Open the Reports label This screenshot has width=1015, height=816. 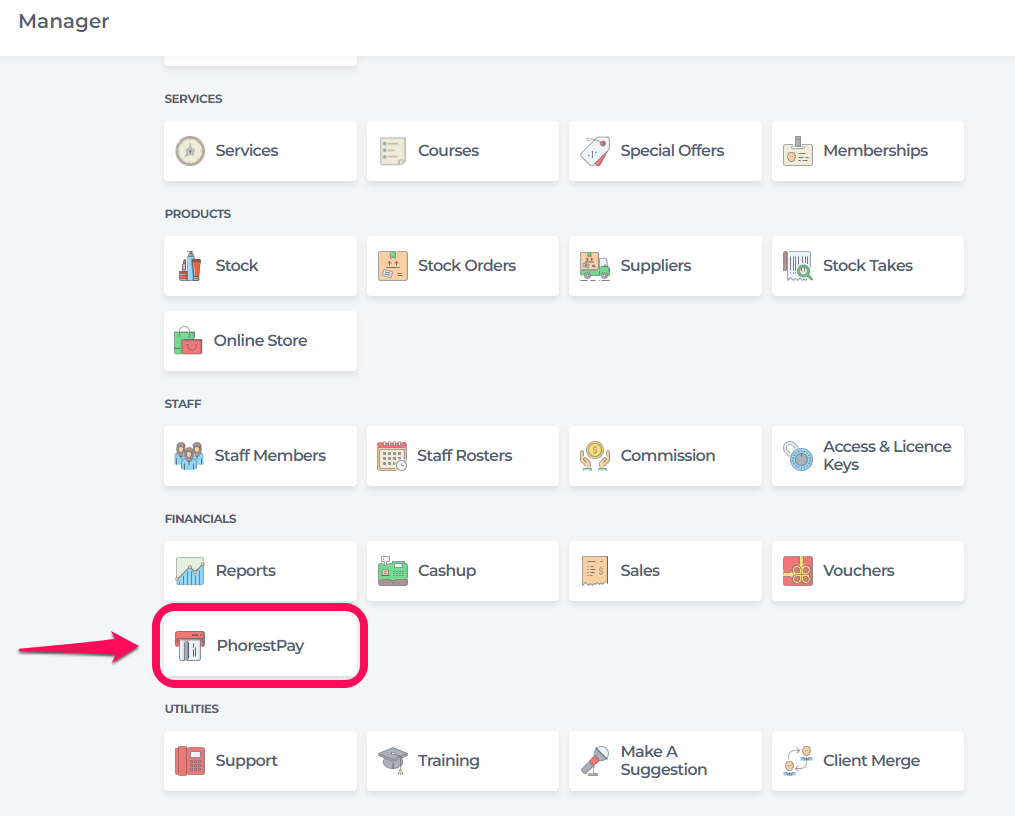pos(245,571)
